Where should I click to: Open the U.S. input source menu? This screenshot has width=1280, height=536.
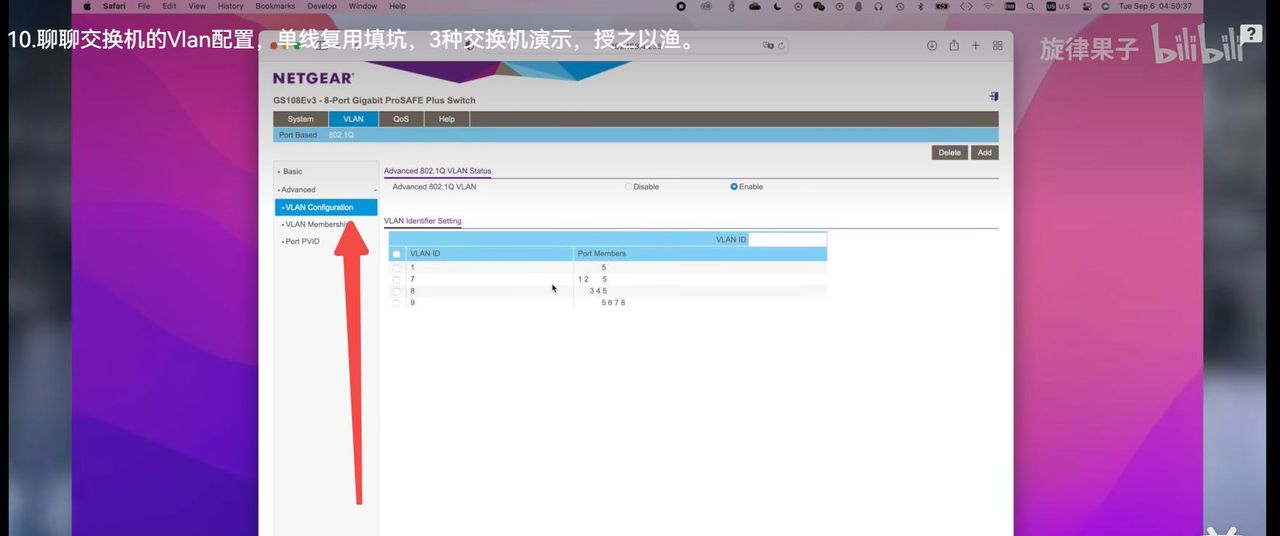[1058, 6]
